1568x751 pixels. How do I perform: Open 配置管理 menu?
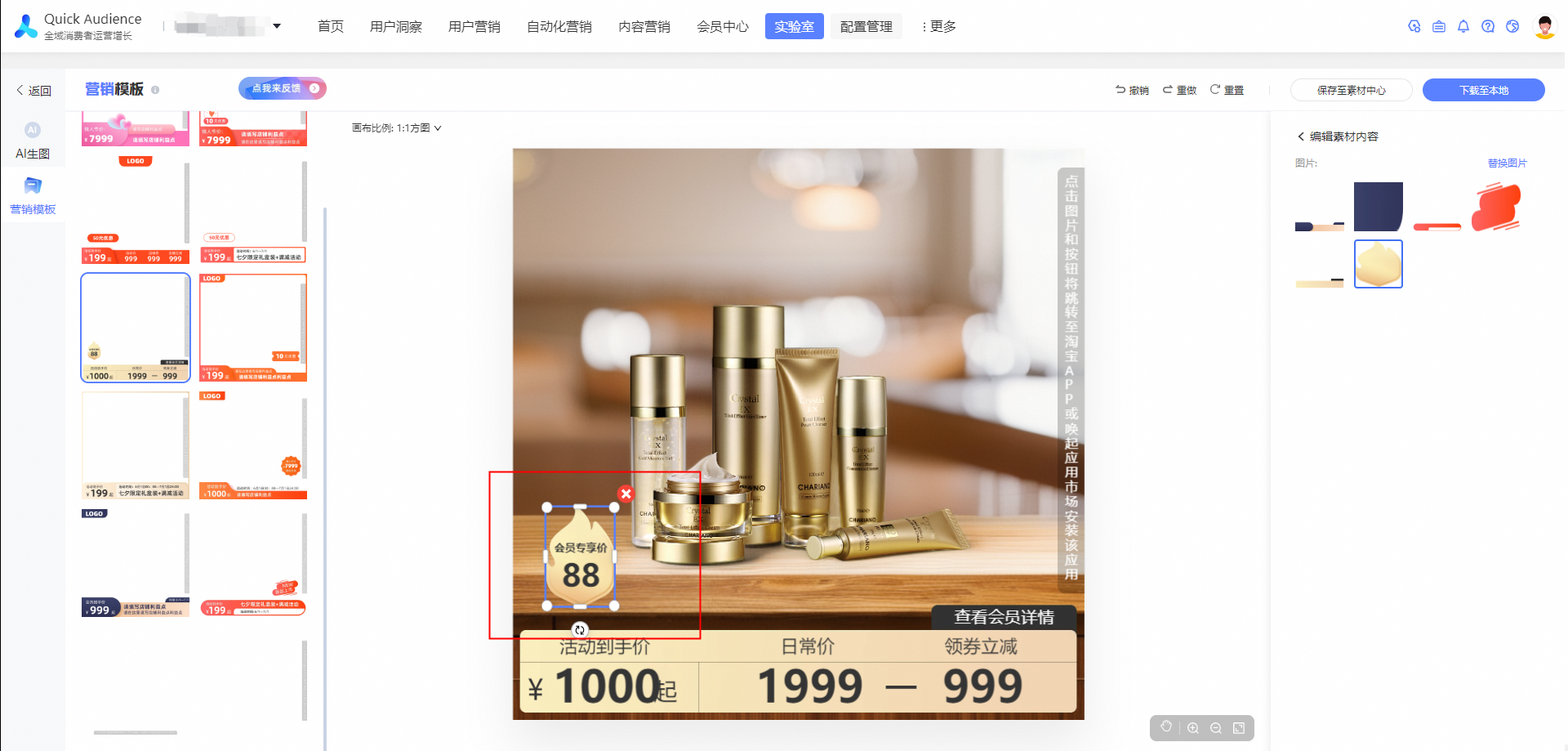pyautogui.click(x=866, y=26)
